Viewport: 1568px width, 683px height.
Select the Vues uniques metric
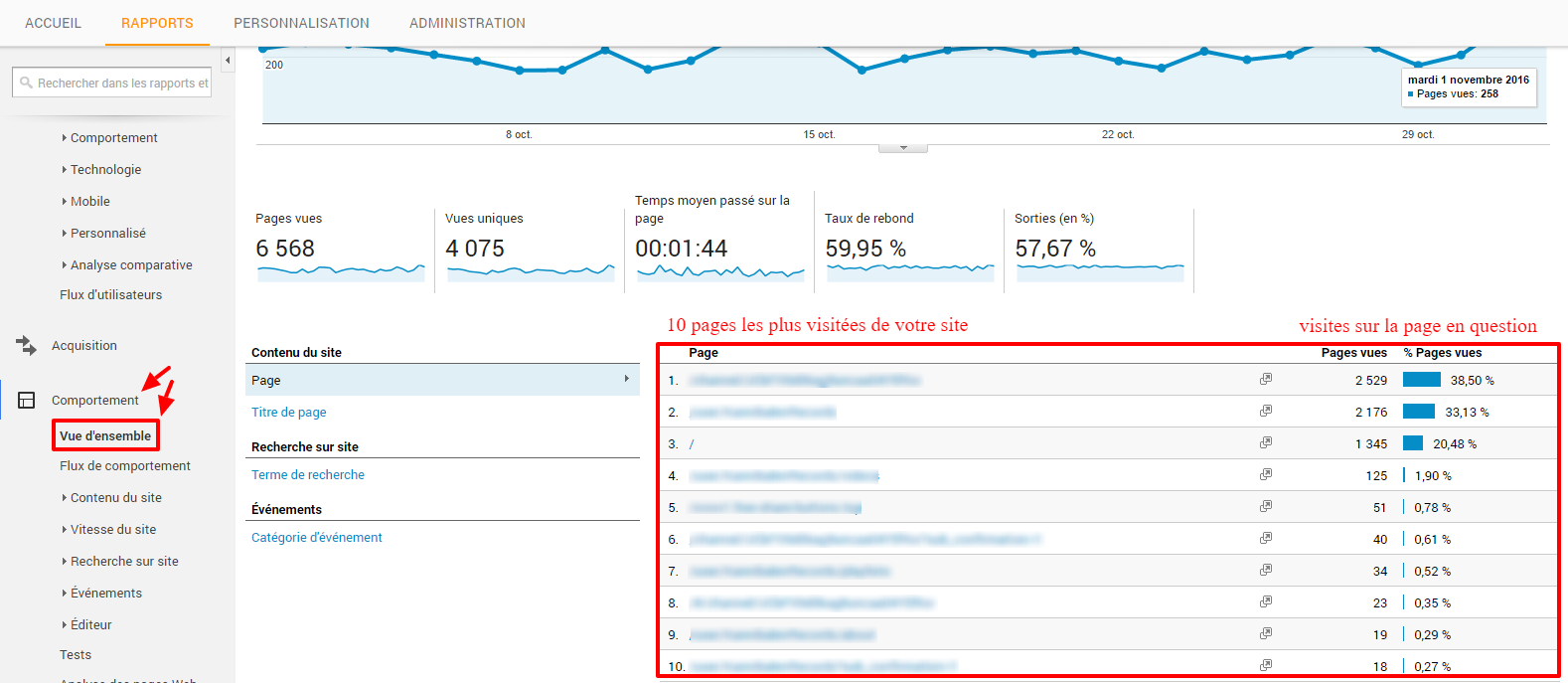[531, 246]
